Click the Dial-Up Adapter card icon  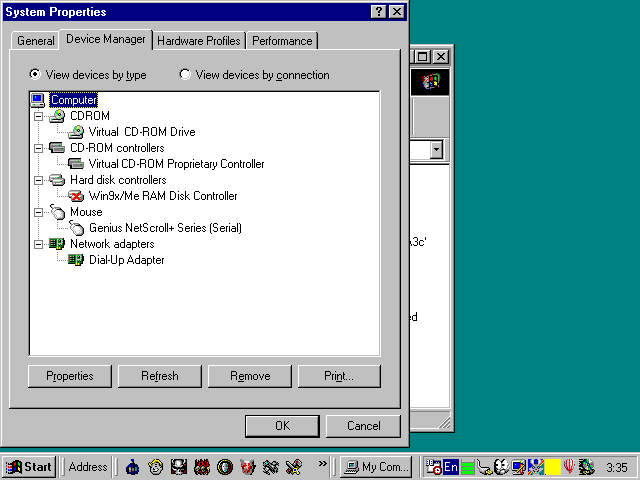tap(76, 260)
